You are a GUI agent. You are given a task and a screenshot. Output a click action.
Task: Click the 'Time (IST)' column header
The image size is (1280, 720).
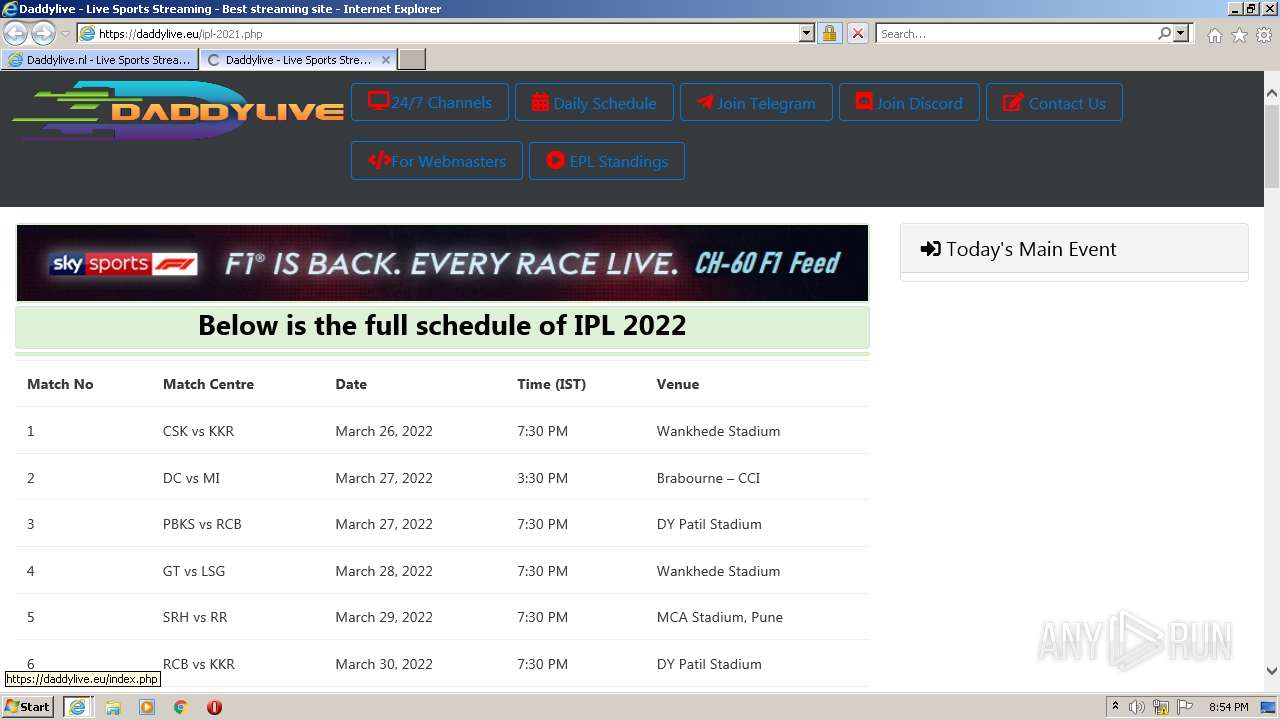[551, 384]
